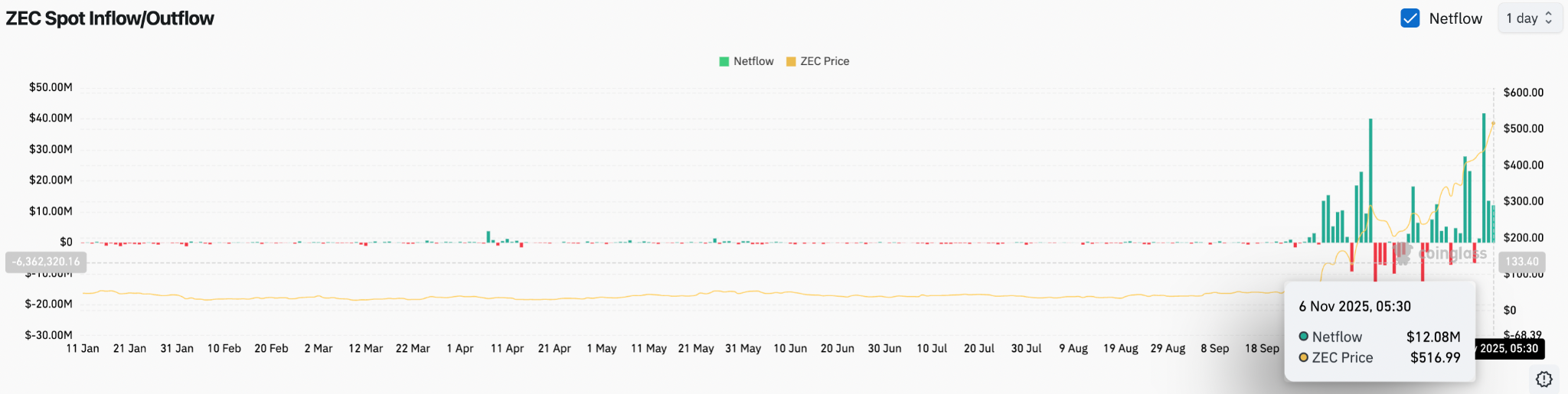The image size is (1568, 394).
Task: Click the ZEC Price legend label
Action: point(825,61)
